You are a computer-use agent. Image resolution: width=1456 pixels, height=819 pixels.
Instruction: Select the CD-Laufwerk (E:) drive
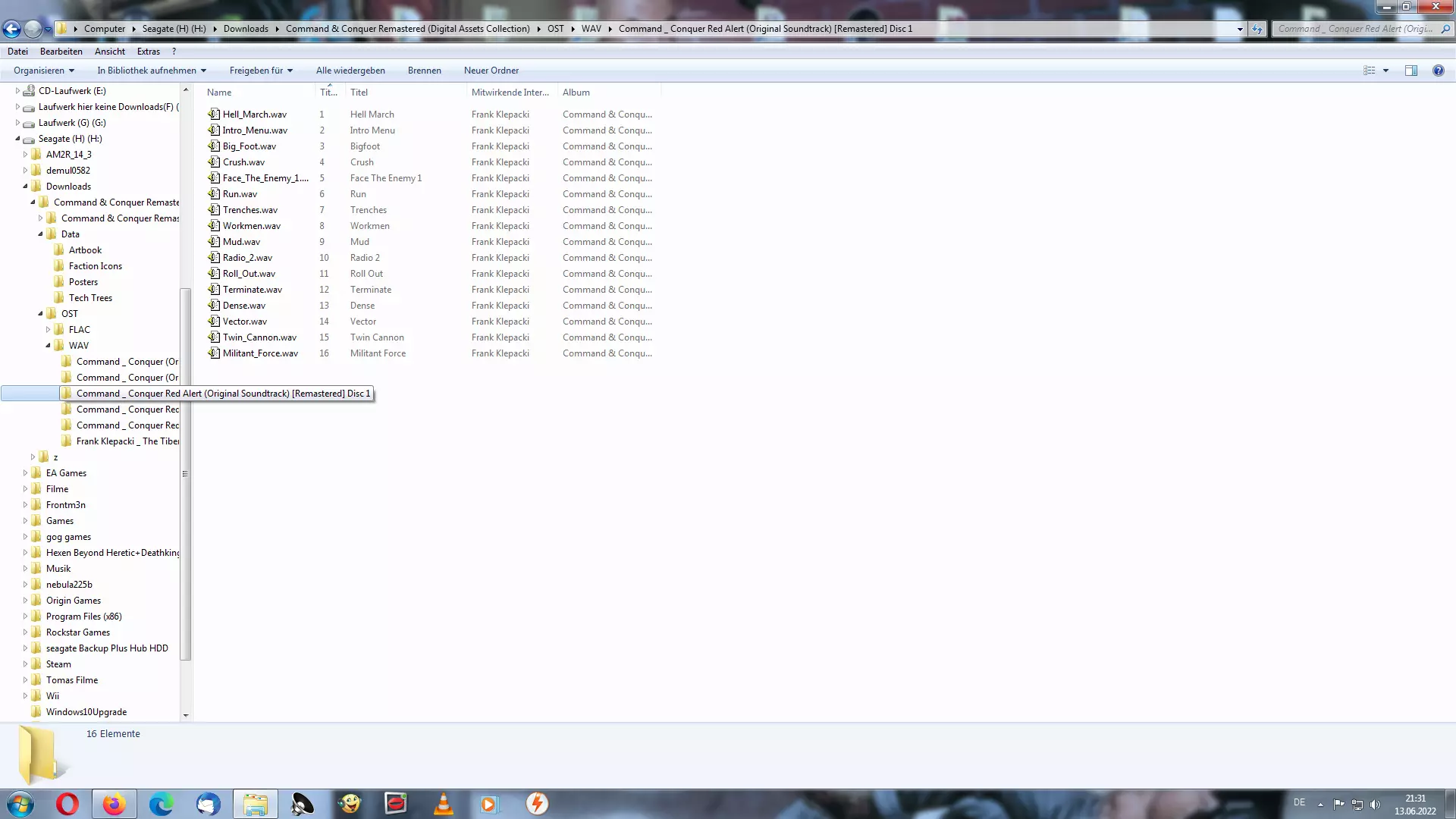[72, 91]
